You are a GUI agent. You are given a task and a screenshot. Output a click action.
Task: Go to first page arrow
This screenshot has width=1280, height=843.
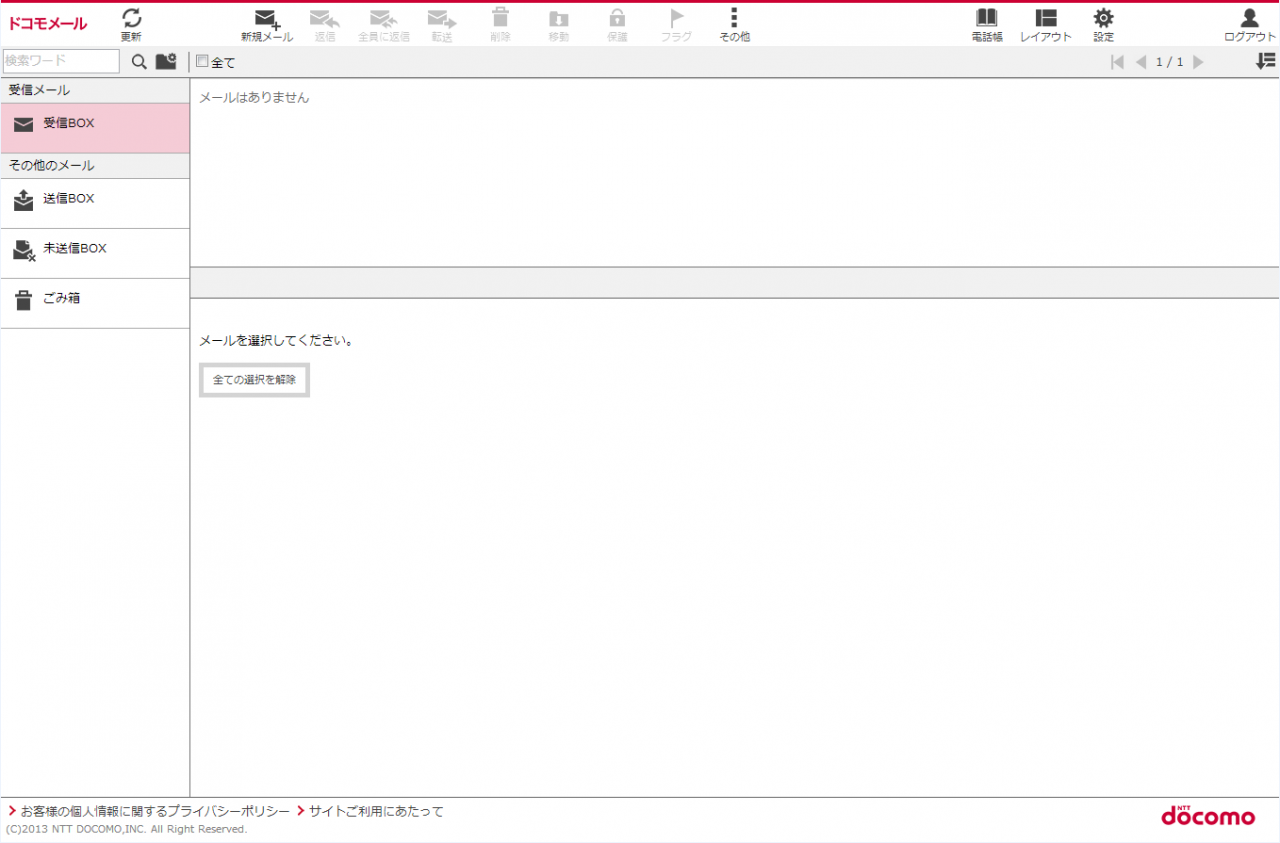click(1117, 62)
